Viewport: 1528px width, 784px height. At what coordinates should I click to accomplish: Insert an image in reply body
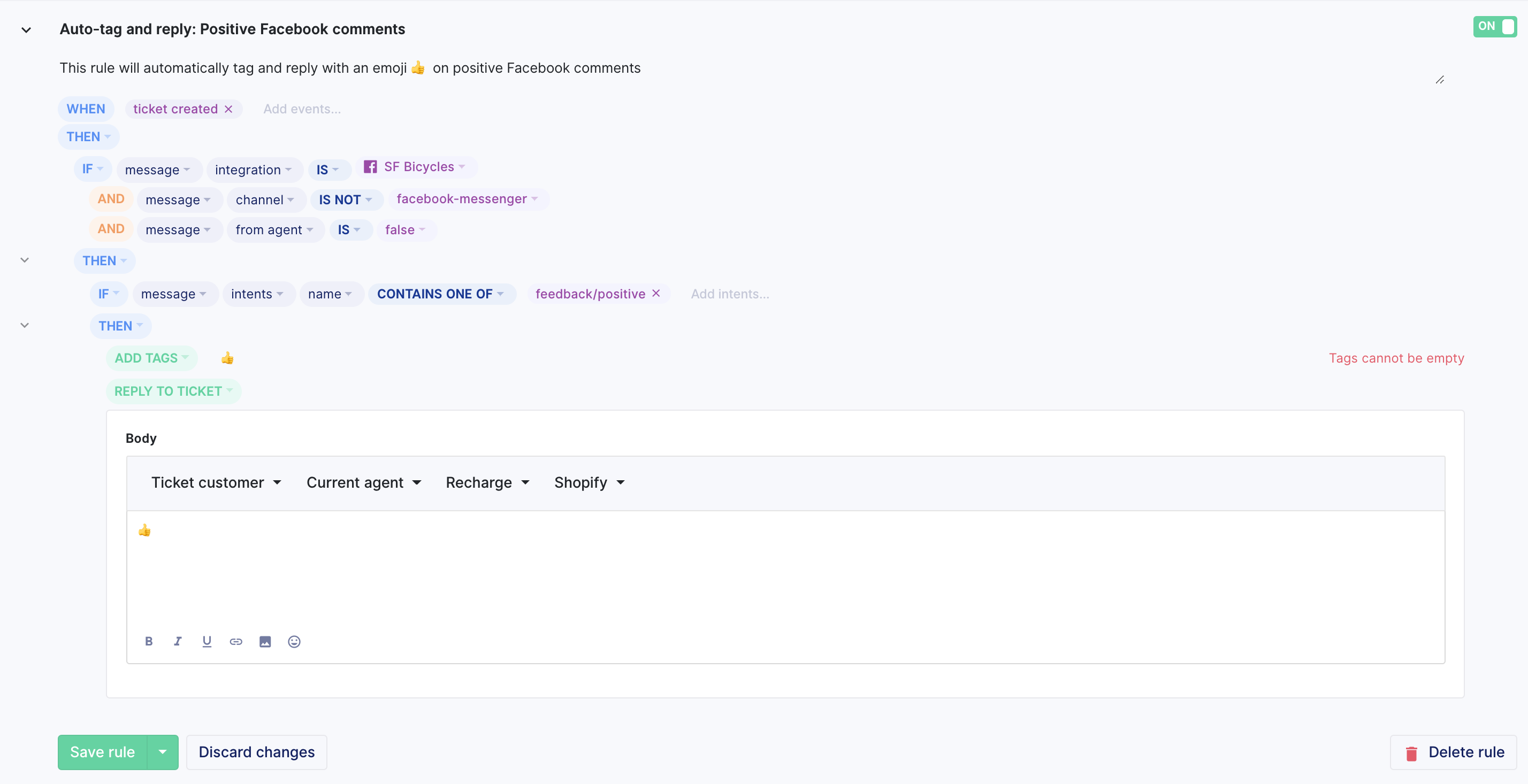pyautogui.click(x=265, y=642)
